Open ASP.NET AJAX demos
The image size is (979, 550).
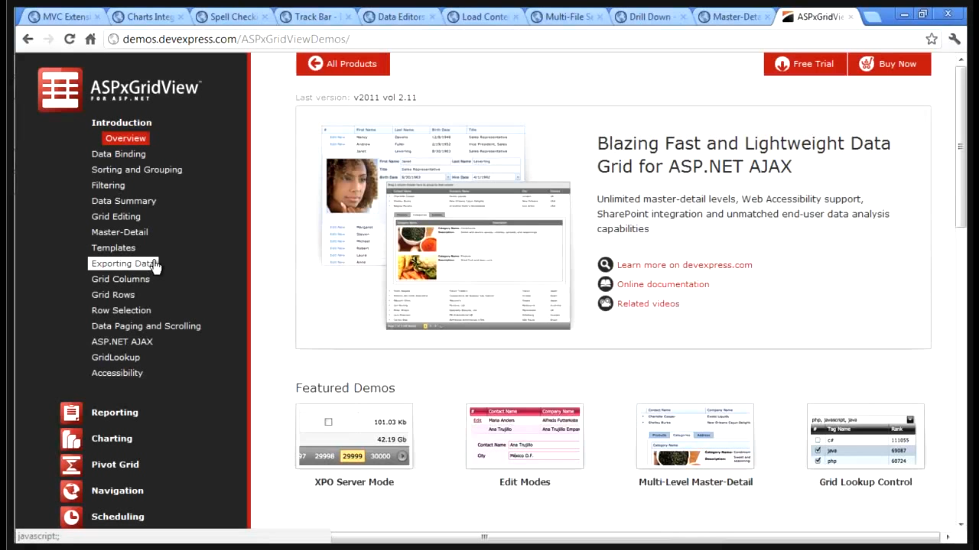[122, 341]
